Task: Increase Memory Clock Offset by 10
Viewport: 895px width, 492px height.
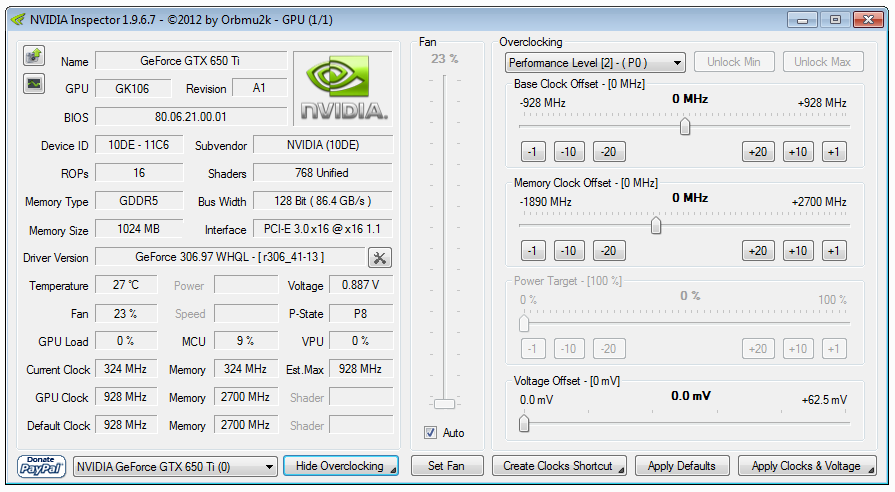Action: [x=798, y=251]
